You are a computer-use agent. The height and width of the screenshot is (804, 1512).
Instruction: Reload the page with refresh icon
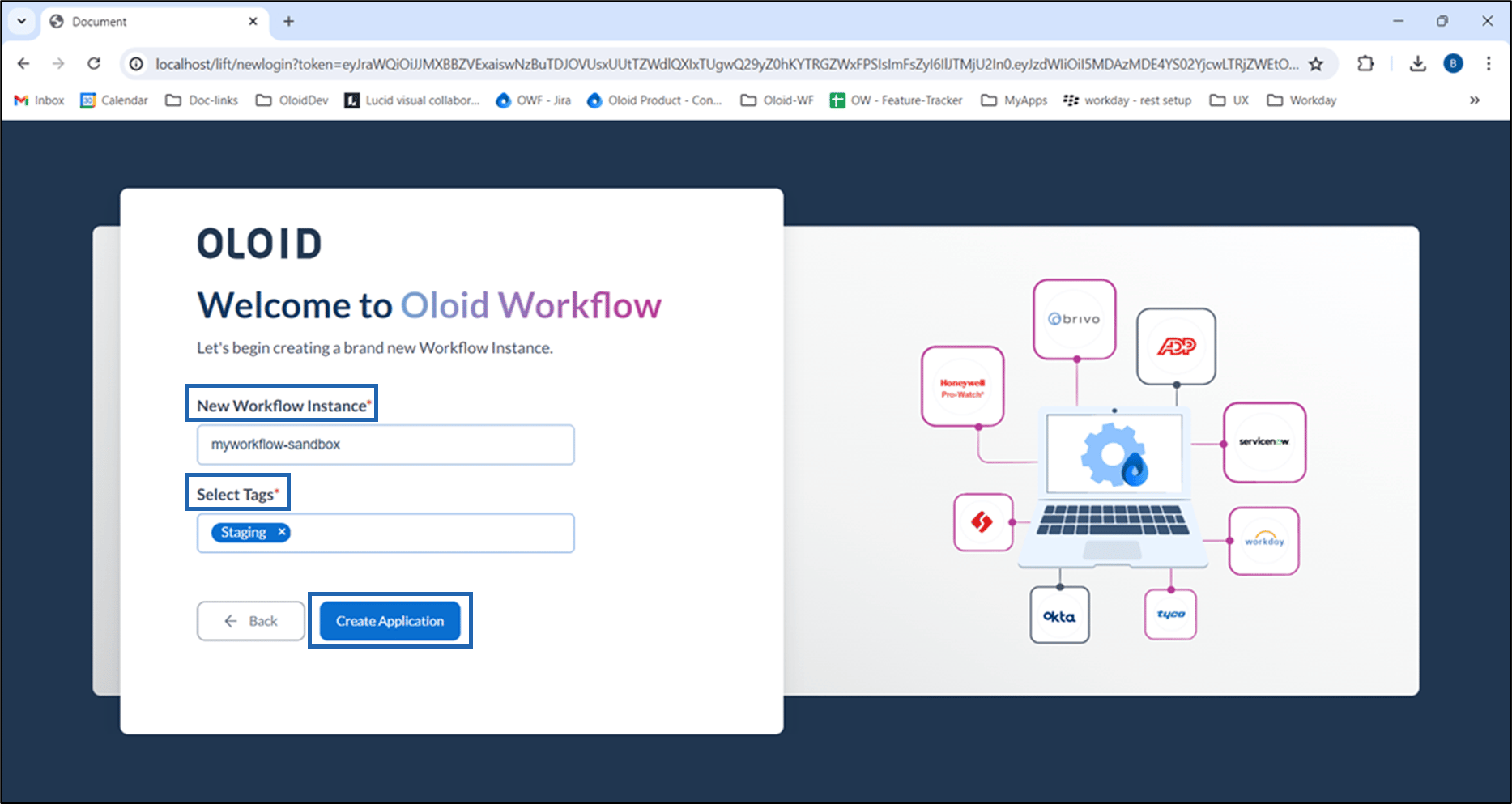pos(94,63)
